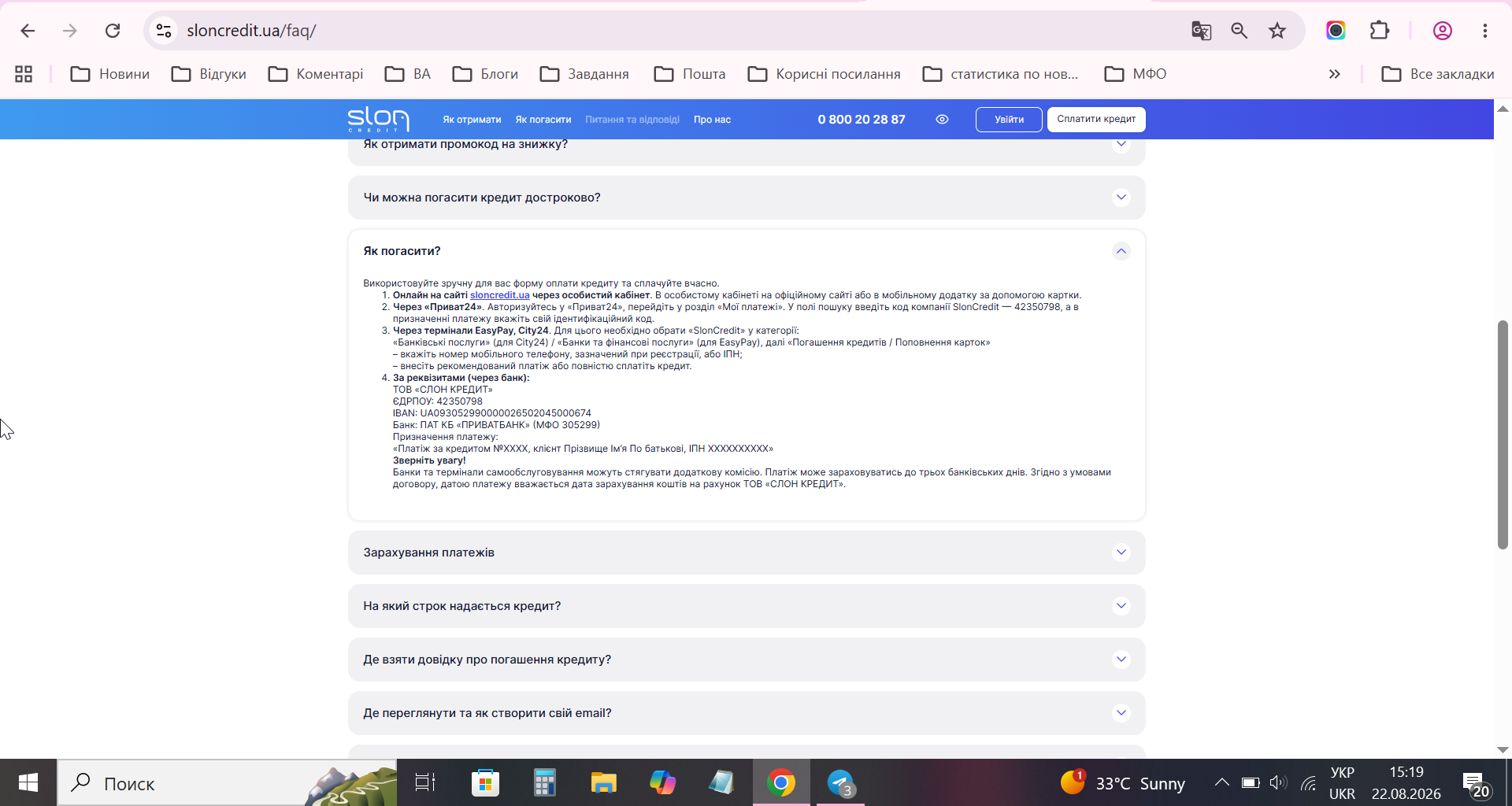Open Copilot from the taskbar

pyautogui.click(x=663, y=782)
